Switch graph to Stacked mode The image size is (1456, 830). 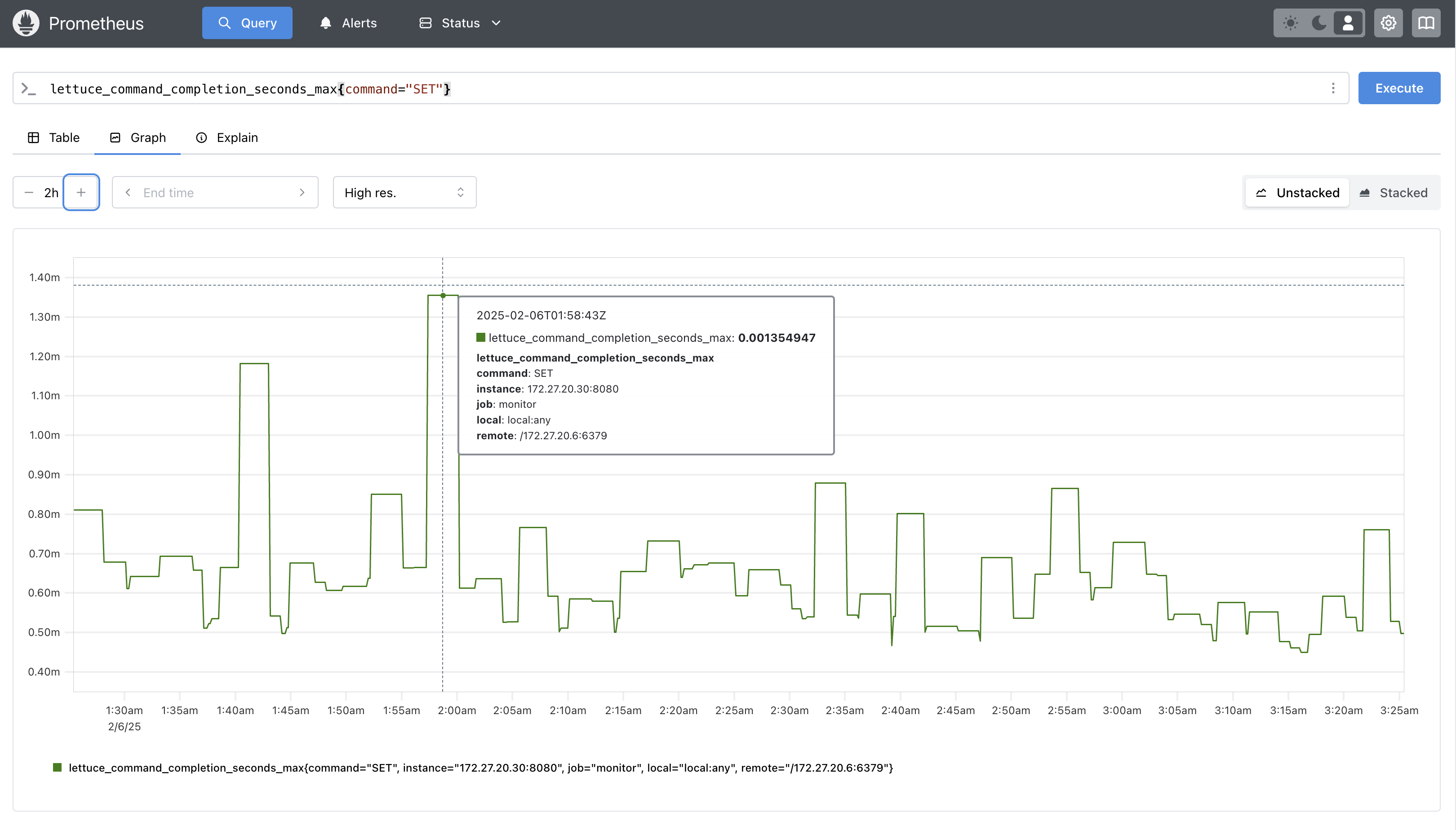(x=1393, y=193)
